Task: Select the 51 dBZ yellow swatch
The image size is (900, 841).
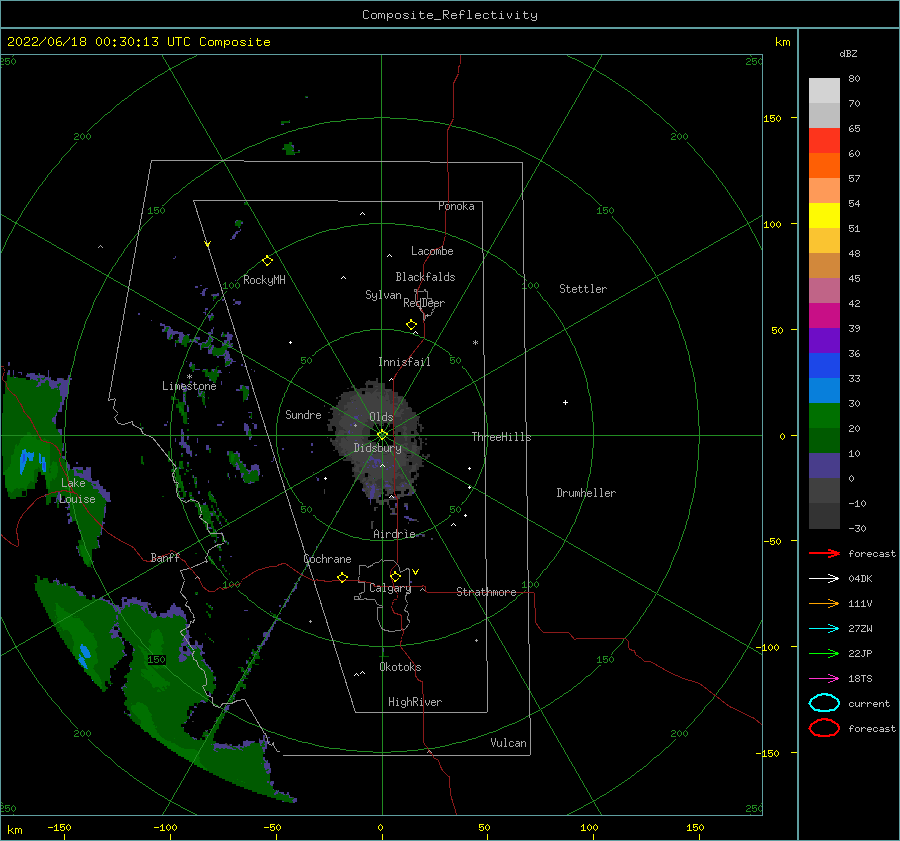Action: tap(824, 215)
